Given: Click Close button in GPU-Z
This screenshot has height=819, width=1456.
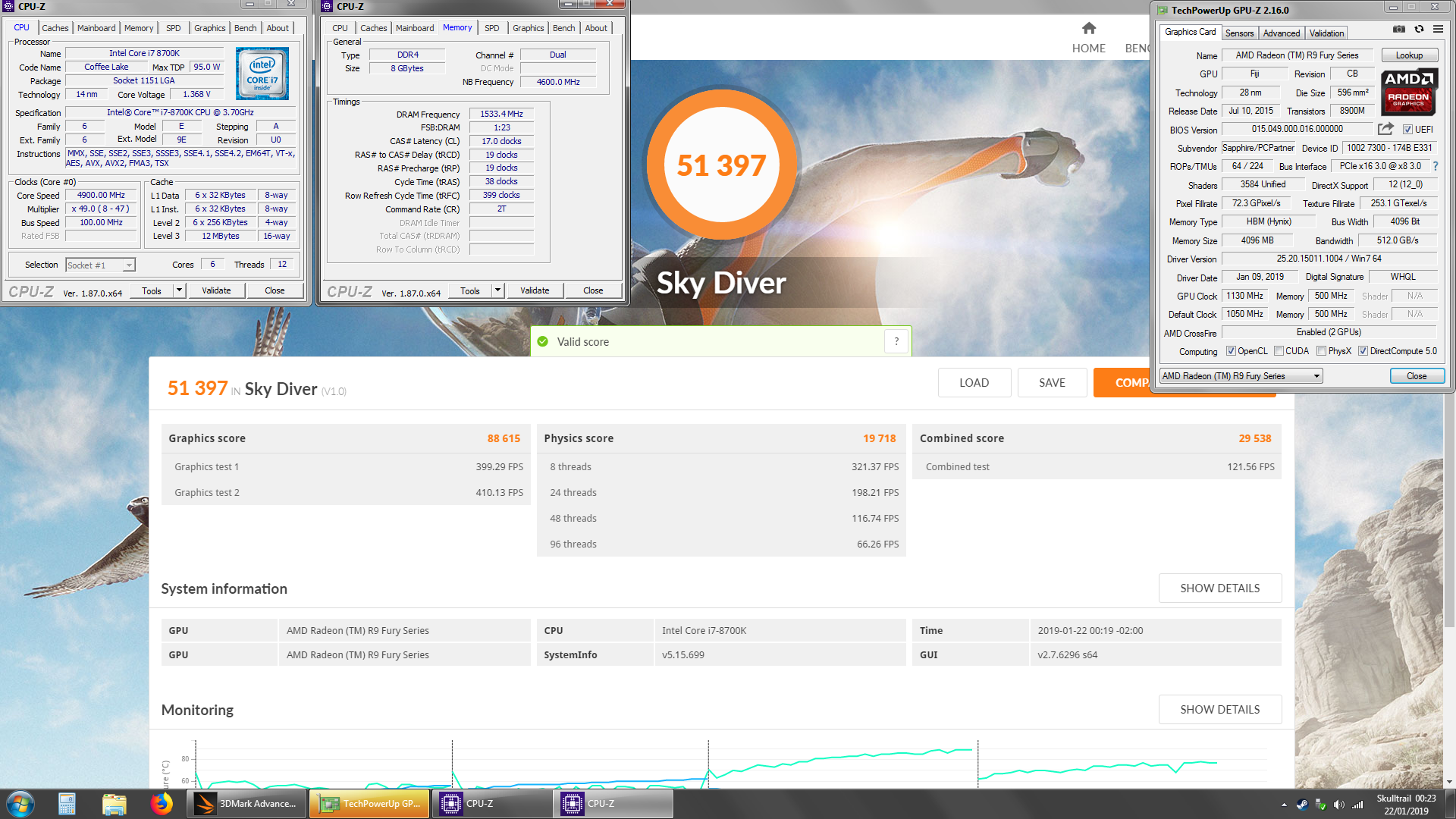Looking at the screenshot, I should coord(1416,376).
